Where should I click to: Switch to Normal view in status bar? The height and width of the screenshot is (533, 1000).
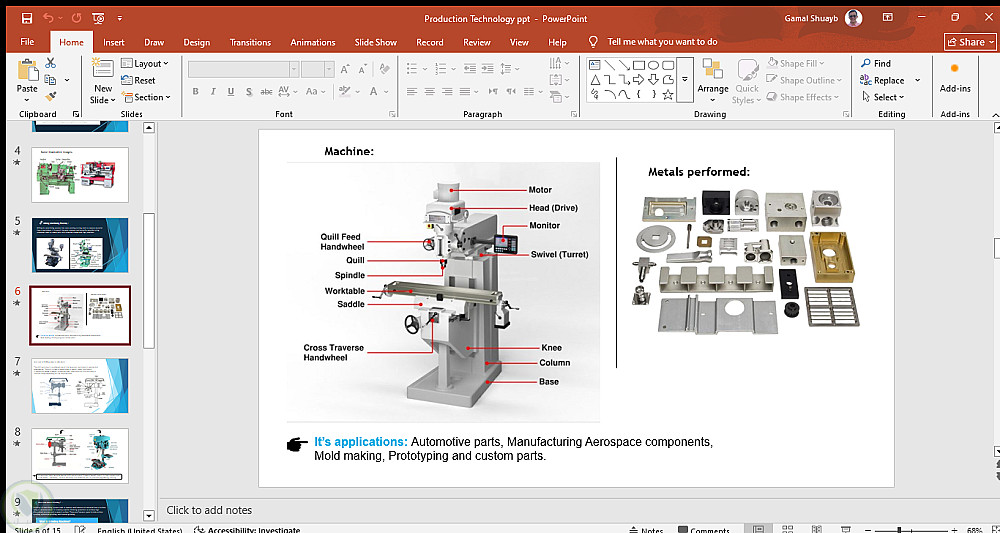click(x=758, y=529)
